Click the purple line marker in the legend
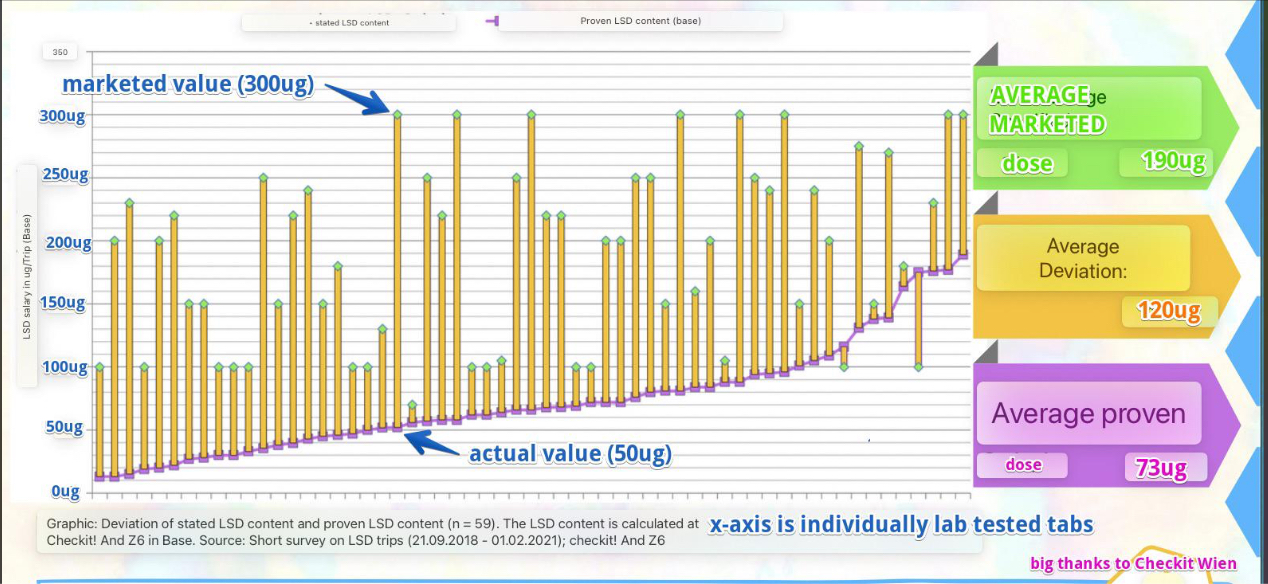 [x=490, y=21]
